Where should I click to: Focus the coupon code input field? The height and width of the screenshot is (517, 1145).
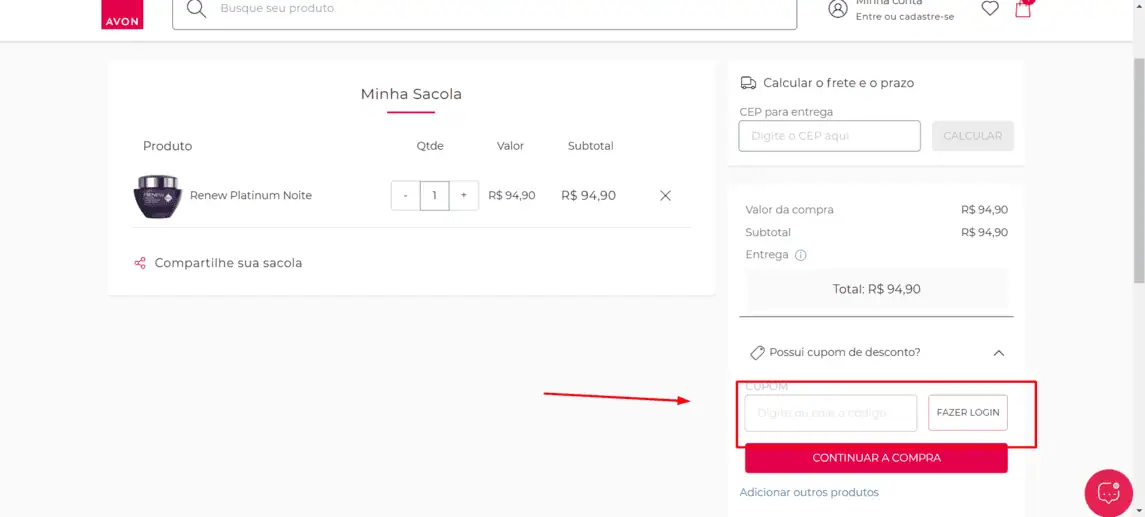click(x=831, y=413)
